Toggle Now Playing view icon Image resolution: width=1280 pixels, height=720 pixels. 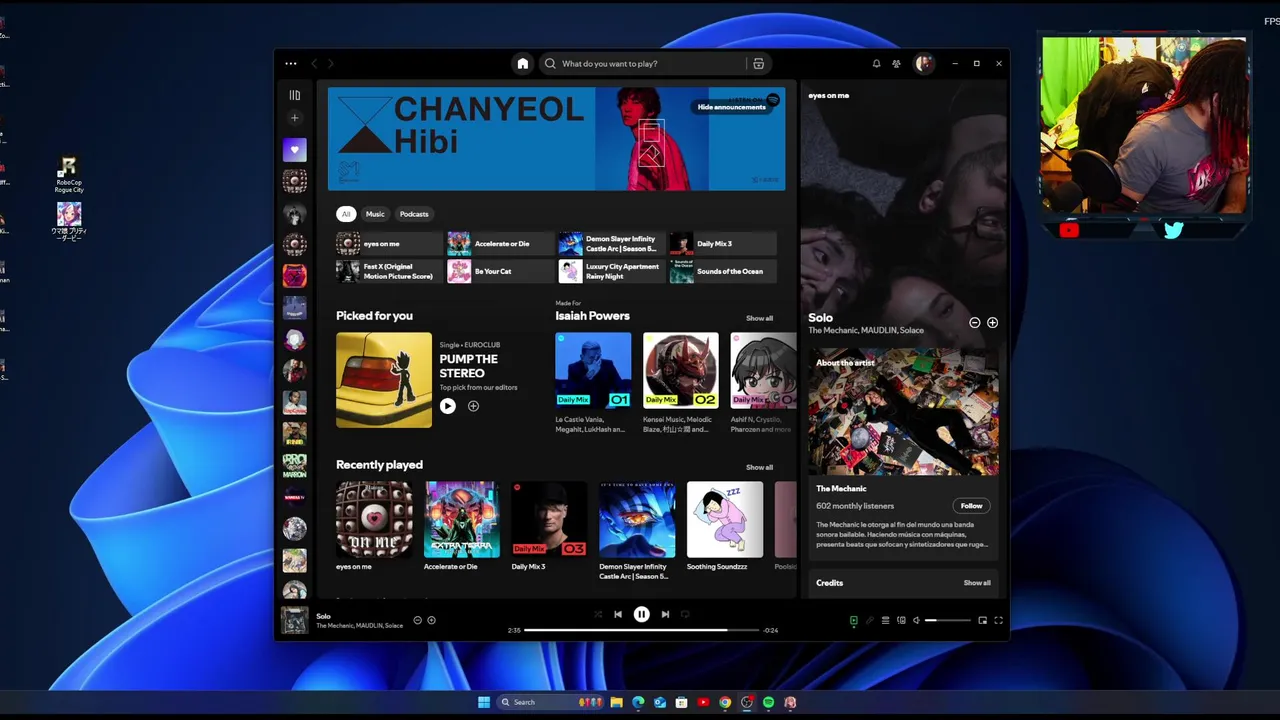pos(854,620)
